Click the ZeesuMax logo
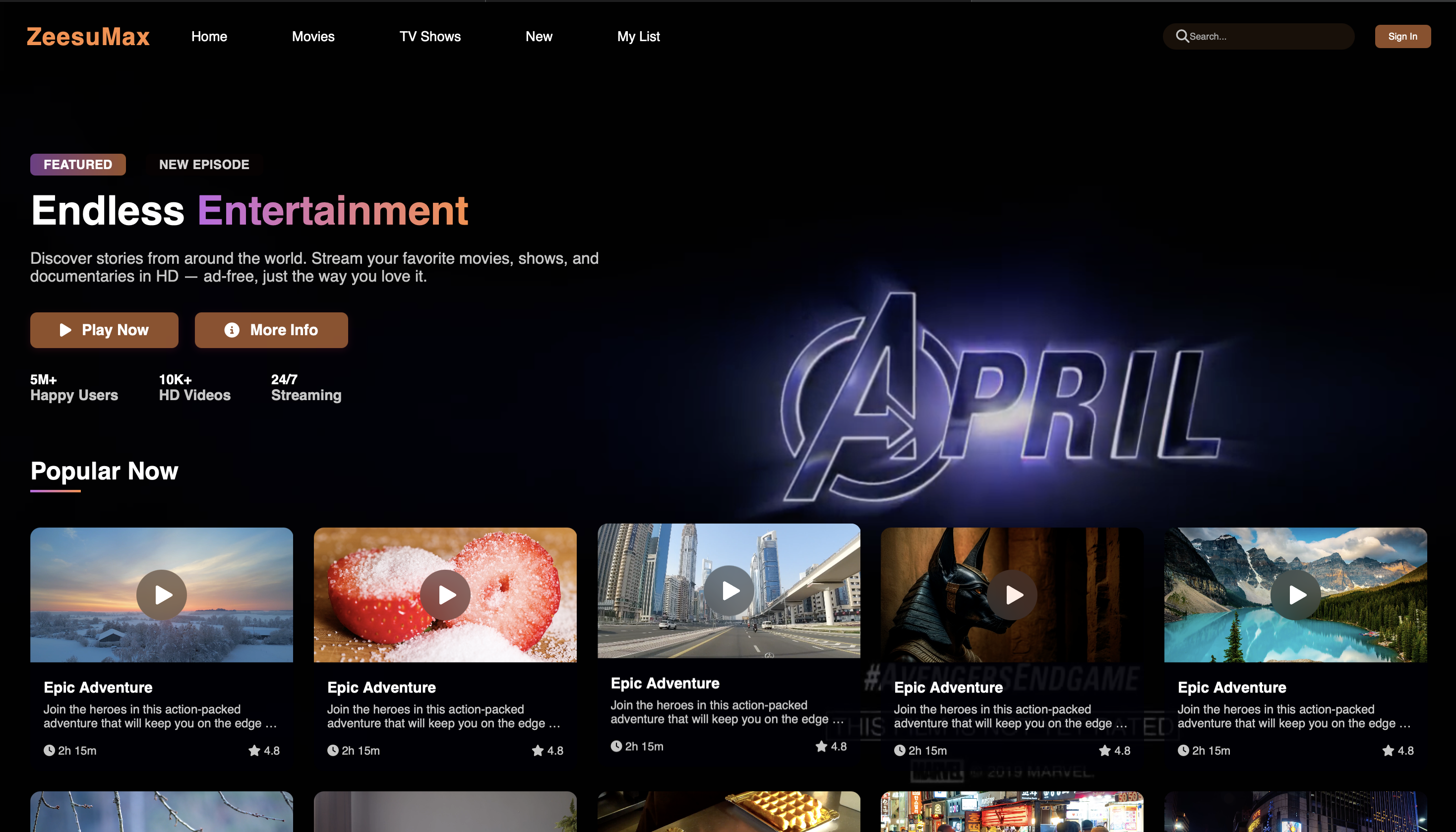1456x832 pixels. [x=88, y=37]
